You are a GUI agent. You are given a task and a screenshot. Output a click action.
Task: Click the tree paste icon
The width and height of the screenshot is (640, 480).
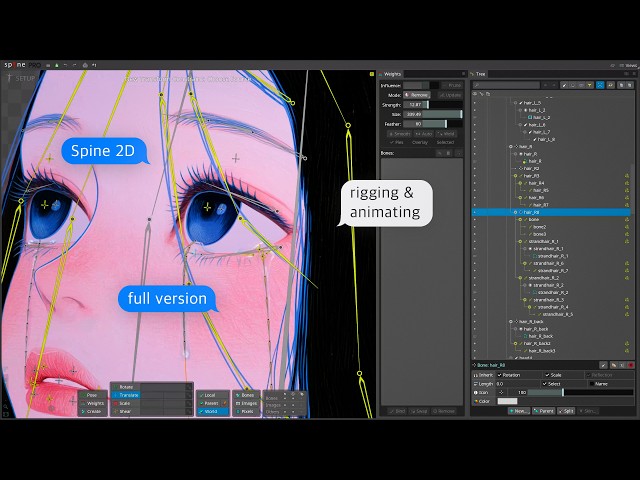point(629,85)
